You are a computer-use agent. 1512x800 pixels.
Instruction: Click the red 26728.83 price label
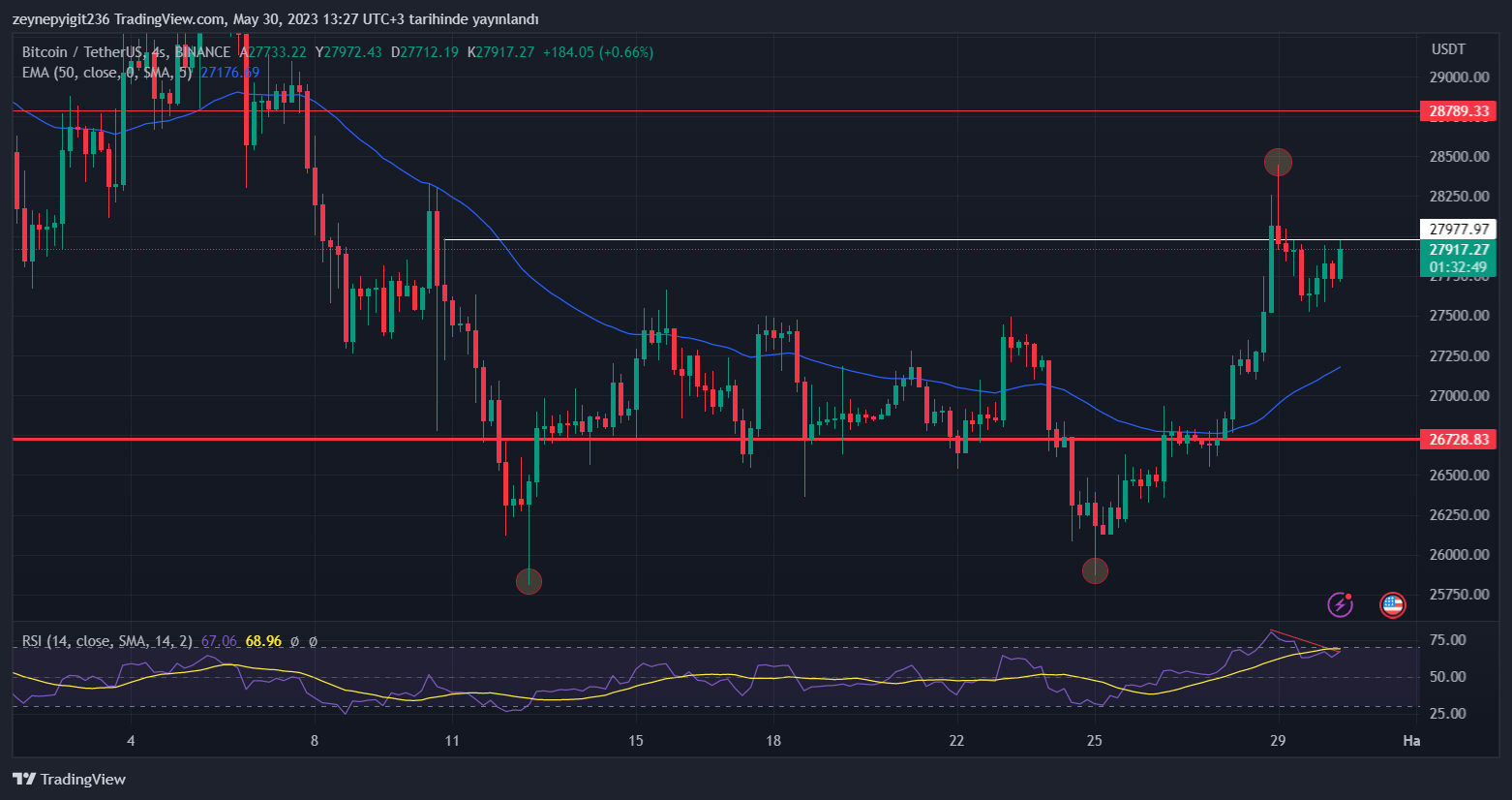click(x=1459, y=439)
